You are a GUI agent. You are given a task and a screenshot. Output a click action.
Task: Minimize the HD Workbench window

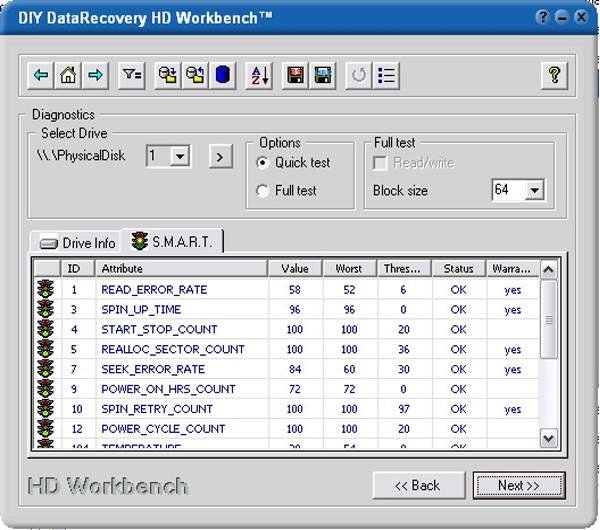[x=562, y=17]
